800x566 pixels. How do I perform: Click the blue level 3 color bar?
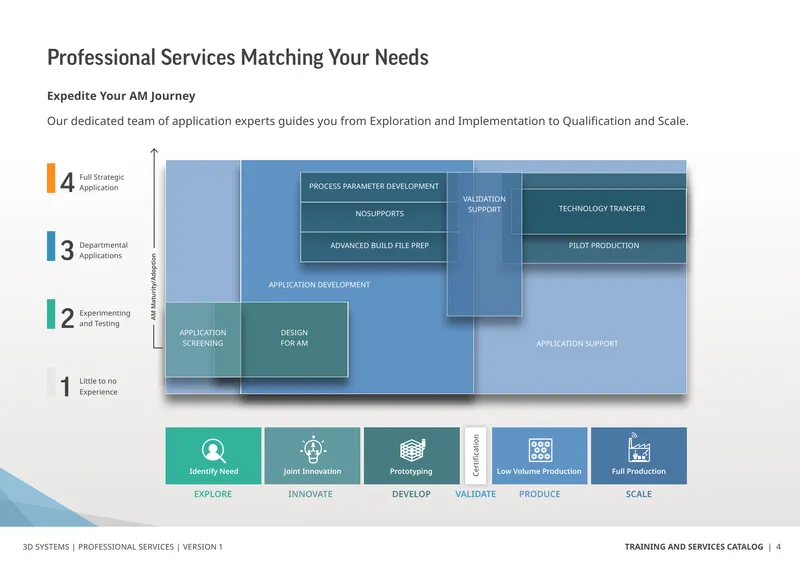(x=51, y=246)
